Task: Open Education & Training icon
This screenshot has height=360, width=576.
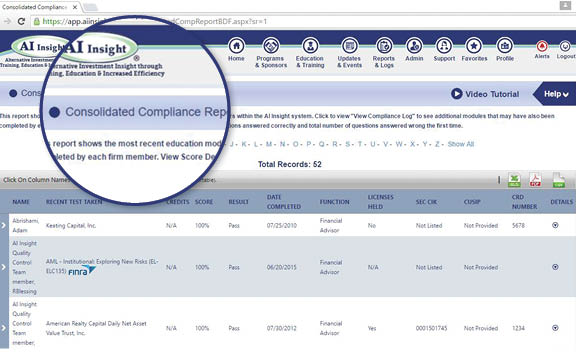Action: pyautogui.click(x=310, y=46)
